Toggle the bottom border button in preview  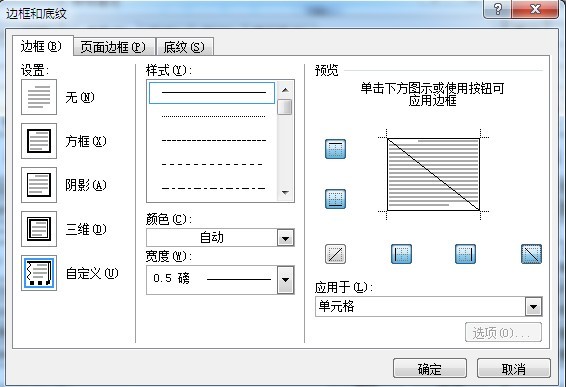pos(335,199)
